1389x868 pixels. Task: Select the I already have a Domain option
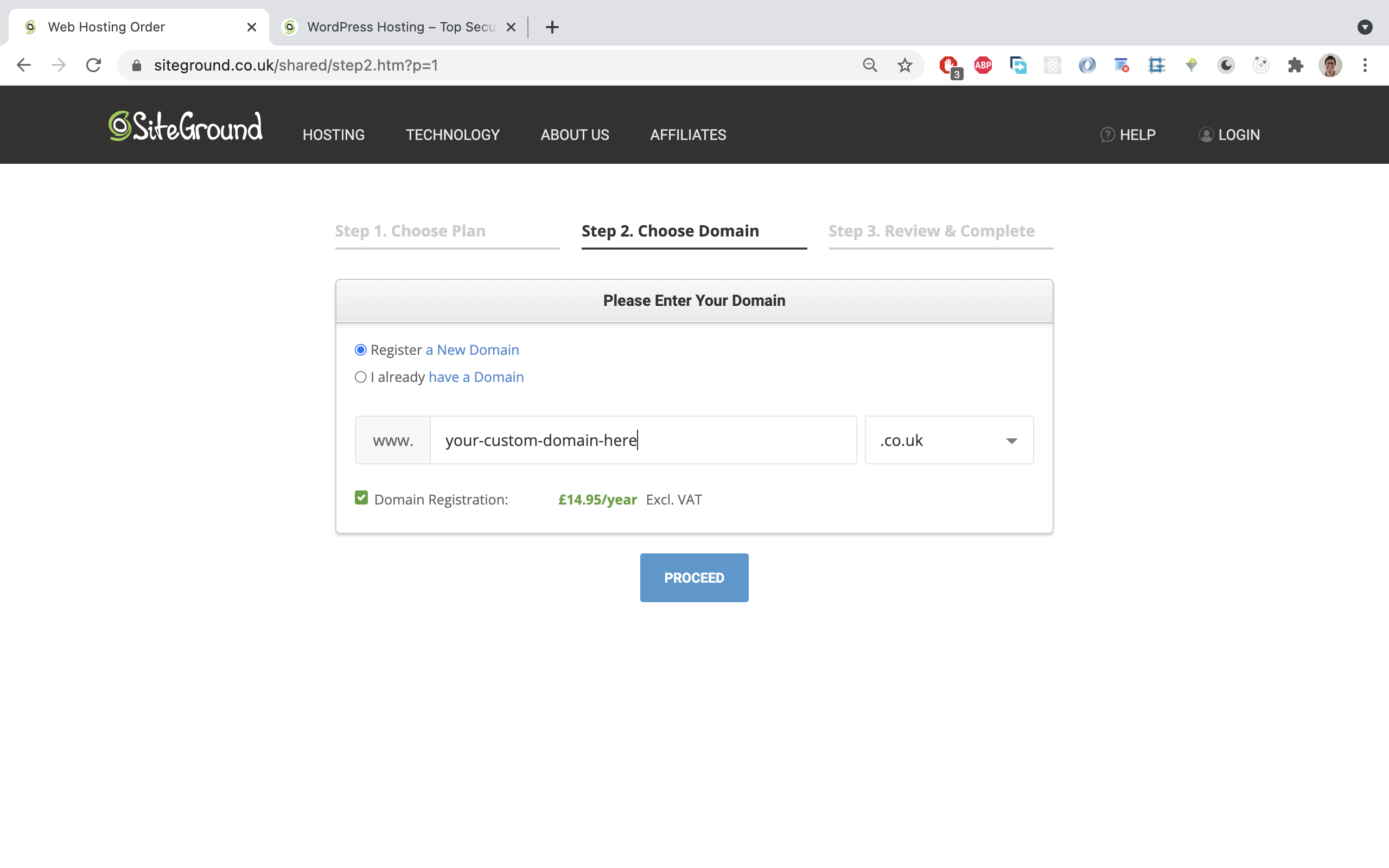360,377
